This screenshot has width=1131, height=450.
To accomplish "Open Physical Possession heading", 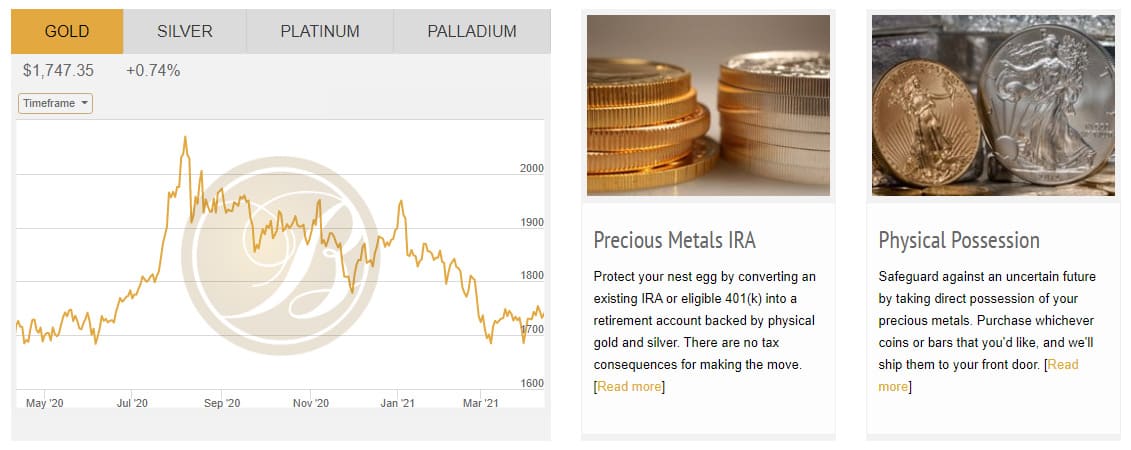I will 959,240.
